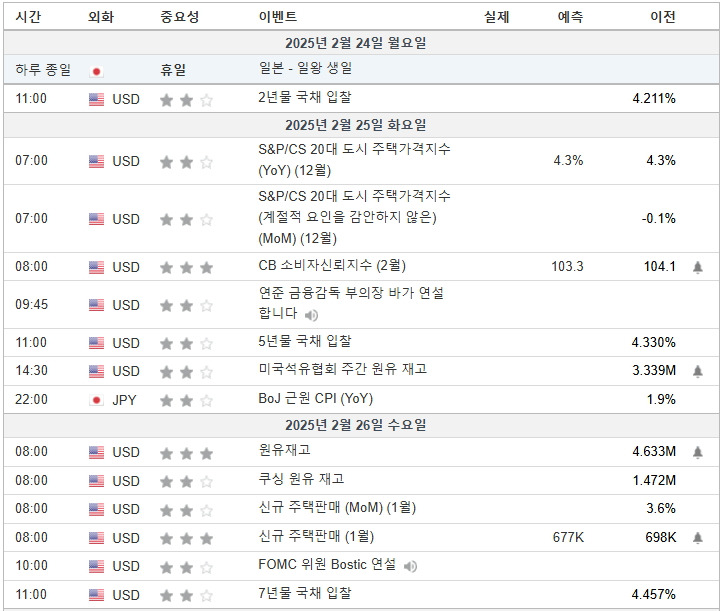Click Japan flag in BoJ 근원 CPI row
The image size is (724, 611).
click(96, 400)
